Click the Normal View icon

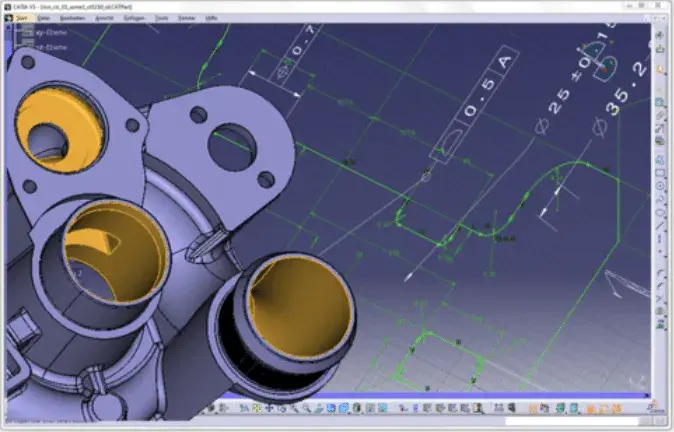pyautogui.click(x=319, y=408)
